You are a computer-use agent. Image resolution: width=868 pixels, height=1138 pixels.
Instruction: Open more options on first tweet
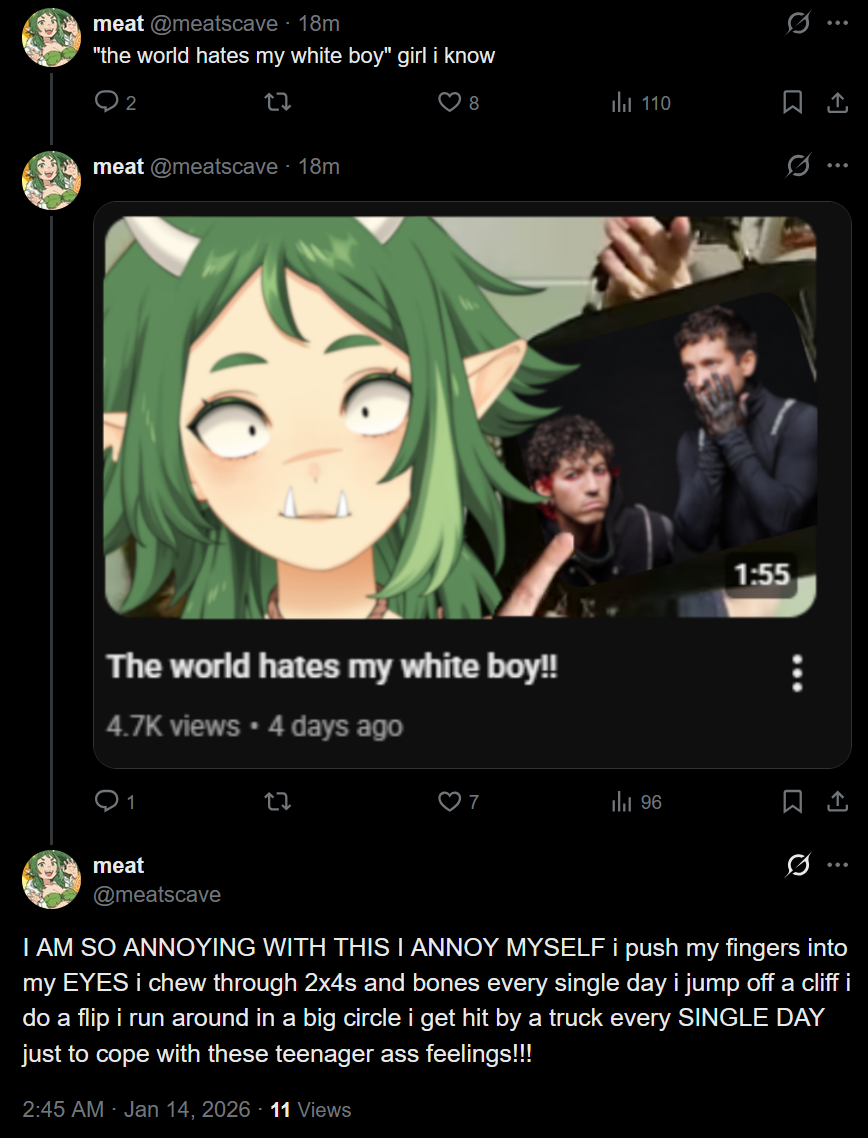[x=838, y=23]
